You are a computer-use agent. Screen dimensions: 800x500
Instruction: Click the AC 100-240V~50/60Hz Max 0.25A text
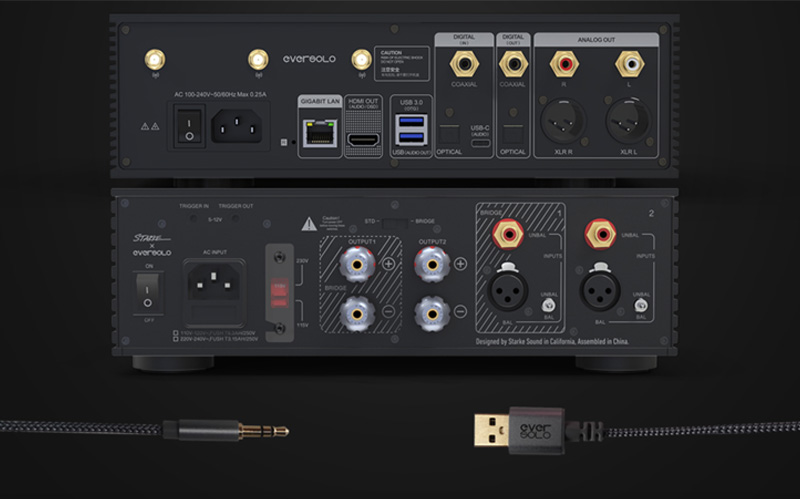[220, 94]
